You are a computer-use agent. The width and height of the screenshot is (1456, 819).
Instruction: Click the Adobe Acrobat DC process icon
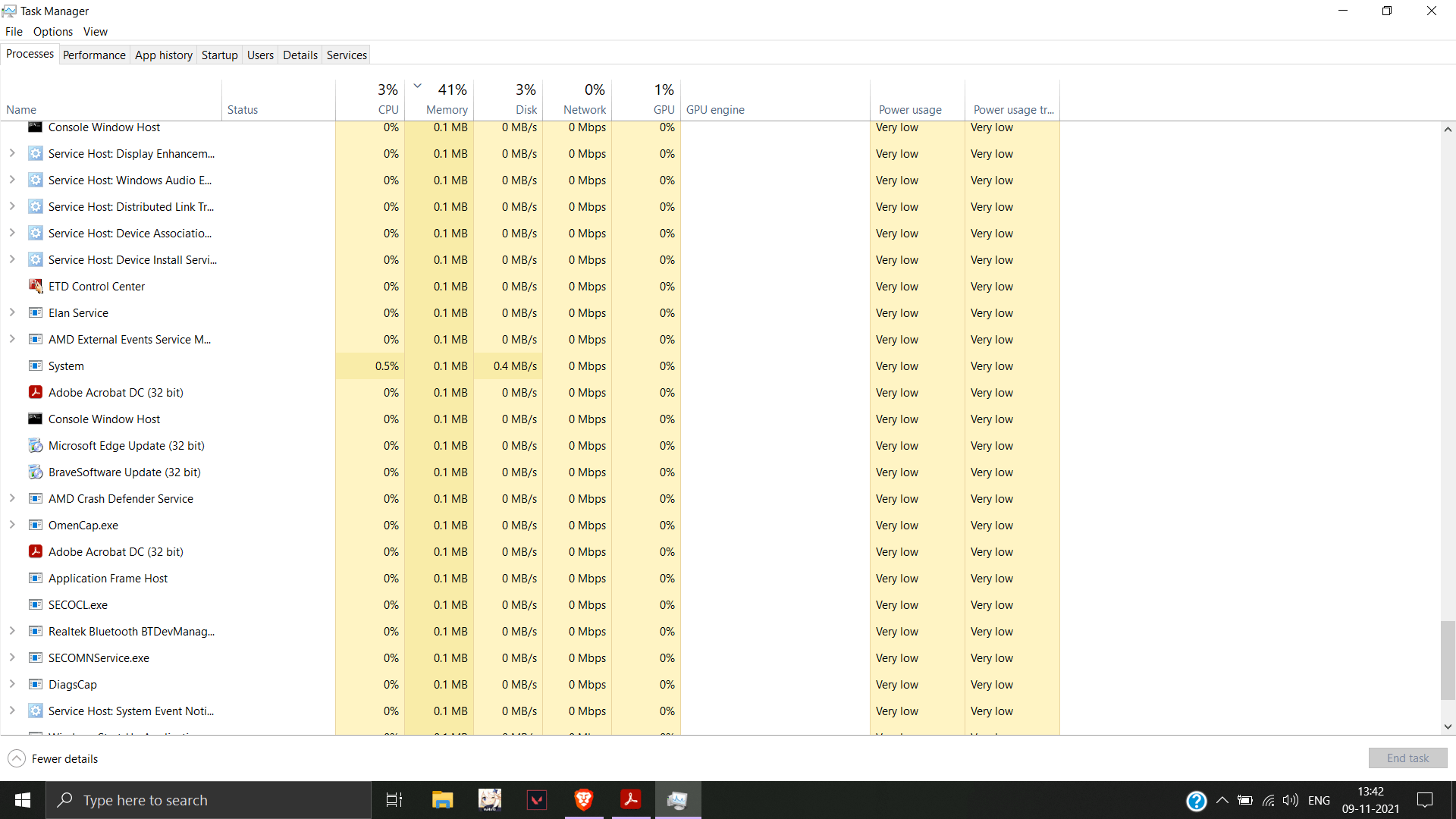[x=35, y=392]
